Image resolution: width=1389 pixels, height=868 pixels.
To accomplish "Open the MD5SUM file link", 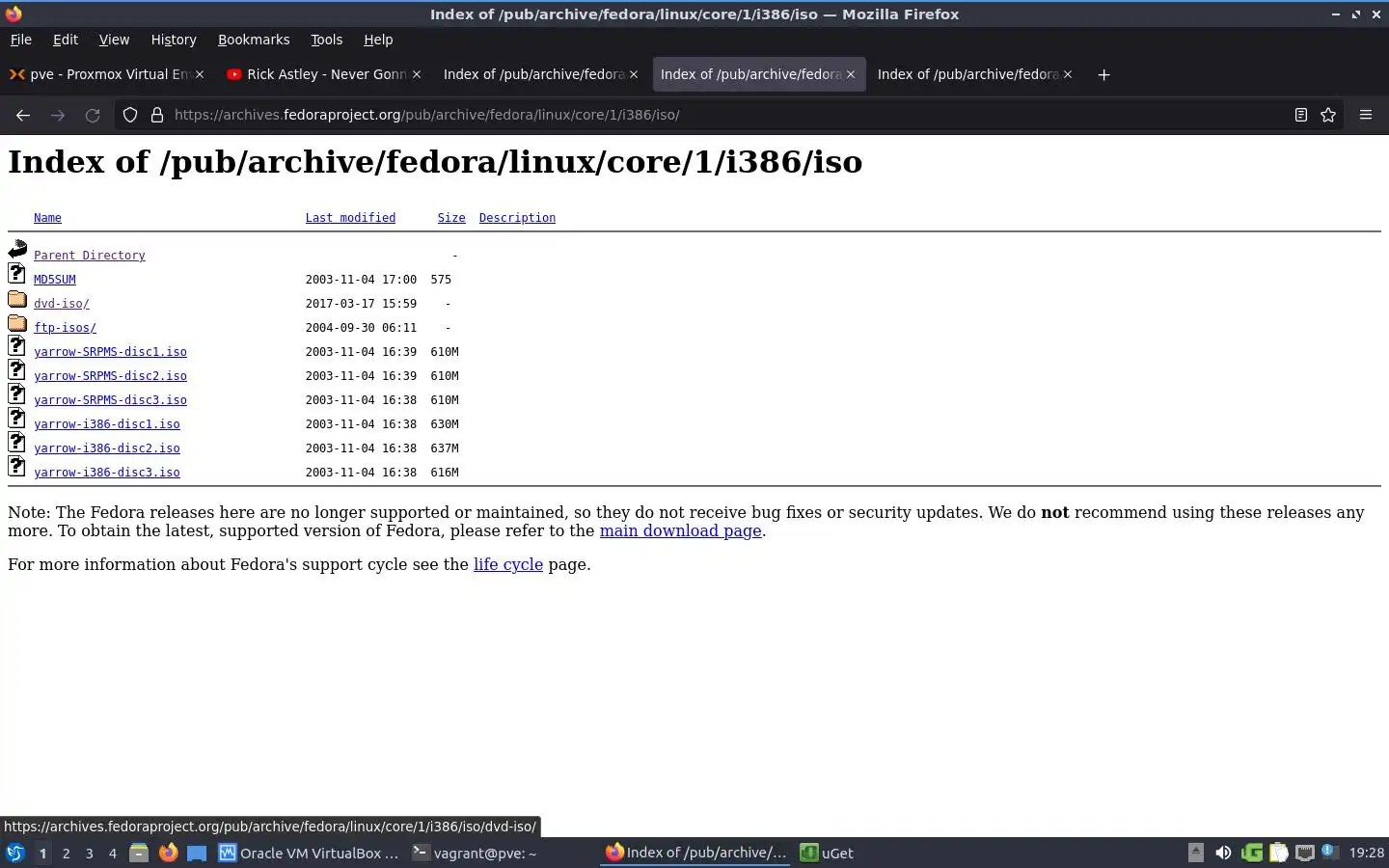I will coord(55,280).
